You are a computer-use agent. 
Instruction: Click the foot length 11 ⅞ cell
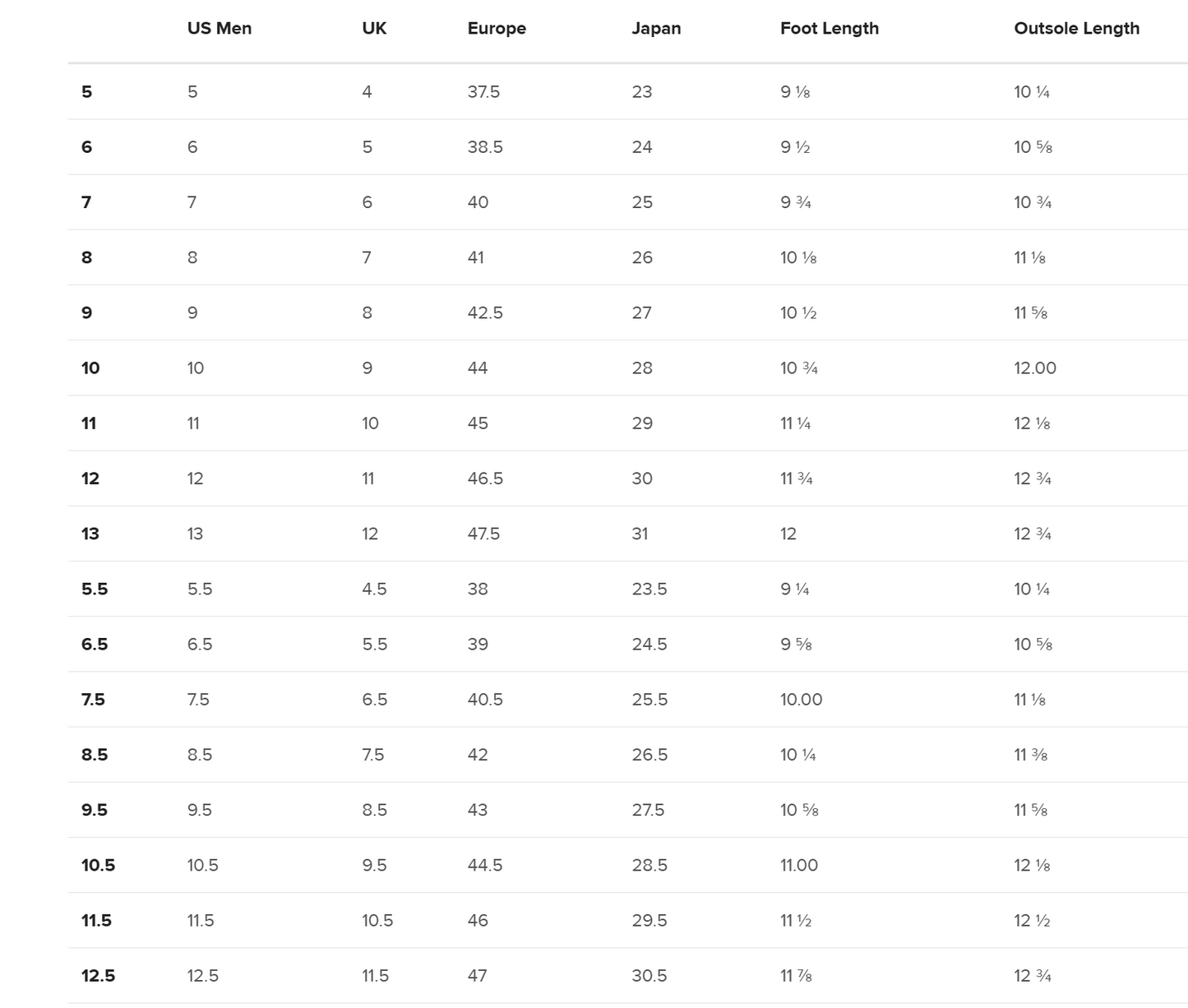pos(797,976)
